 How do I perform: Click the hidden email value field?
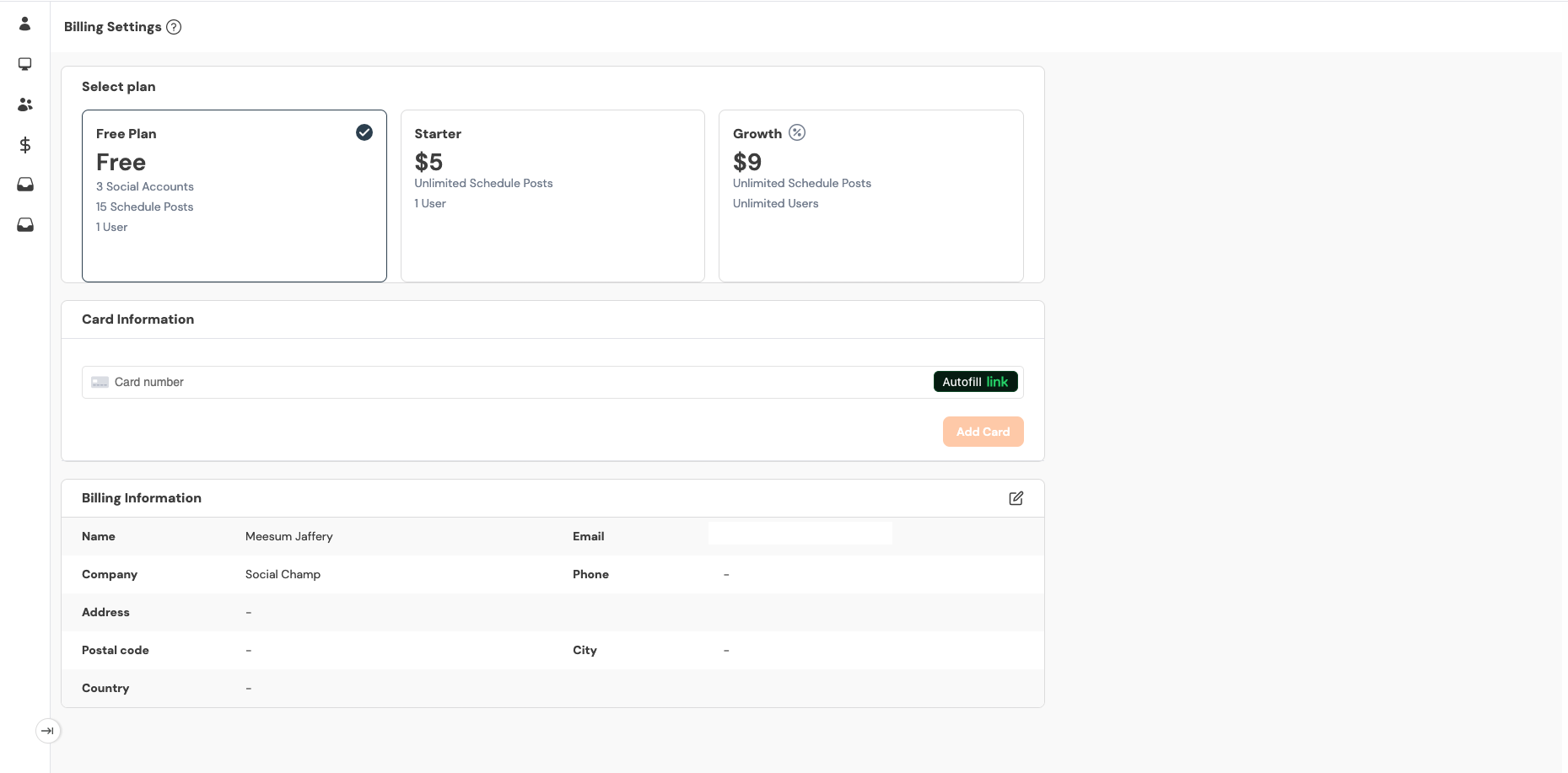(x=800, y=534)
